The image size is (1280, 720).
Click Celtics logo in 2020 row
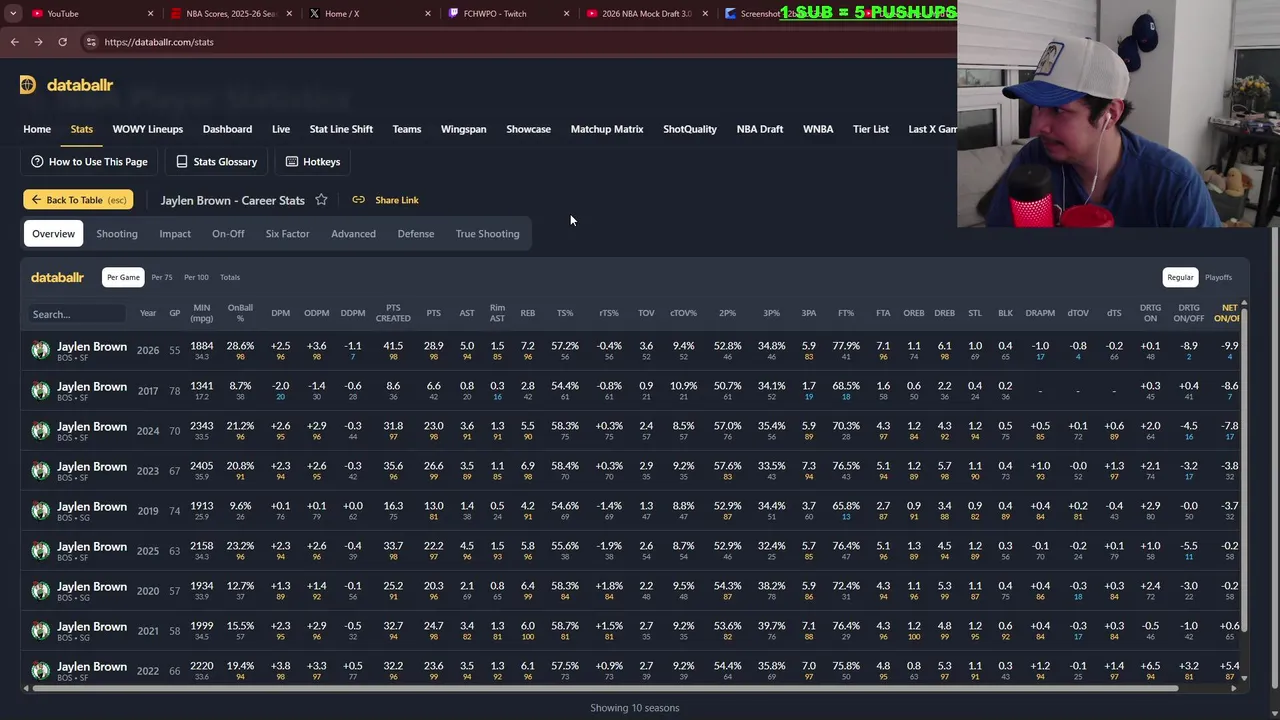(40, 590)
